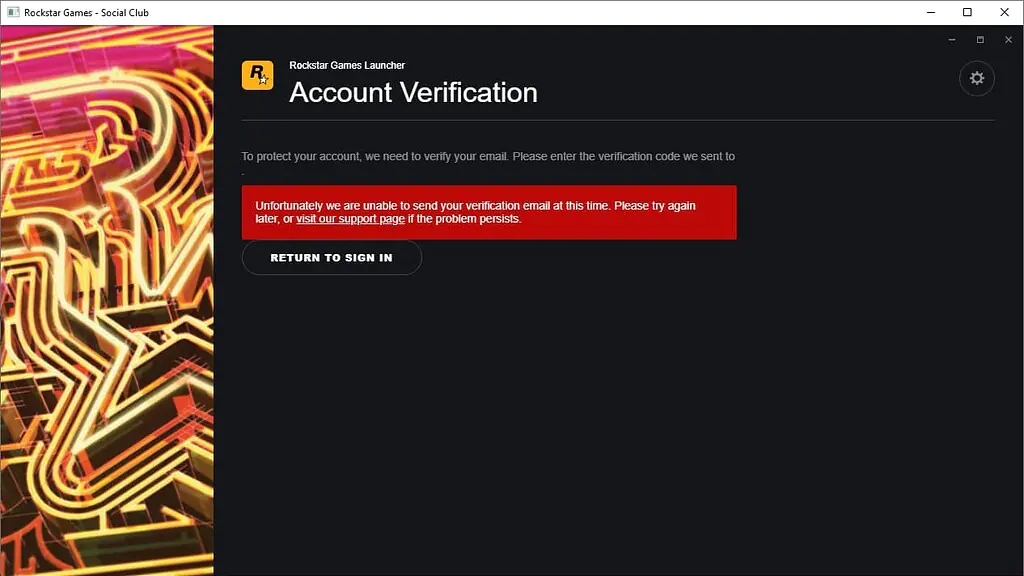Click the orange Rockstar Games R logo
The image size is (1024, 576).
pyautogui.click(x=257, y=74)
